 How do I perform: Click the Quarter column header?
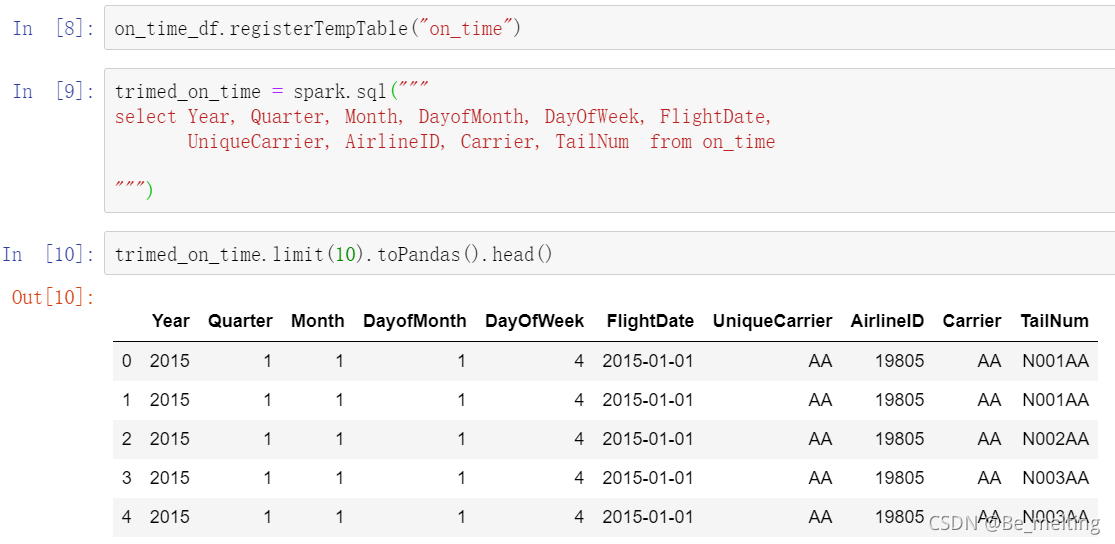tap(240, 321)
